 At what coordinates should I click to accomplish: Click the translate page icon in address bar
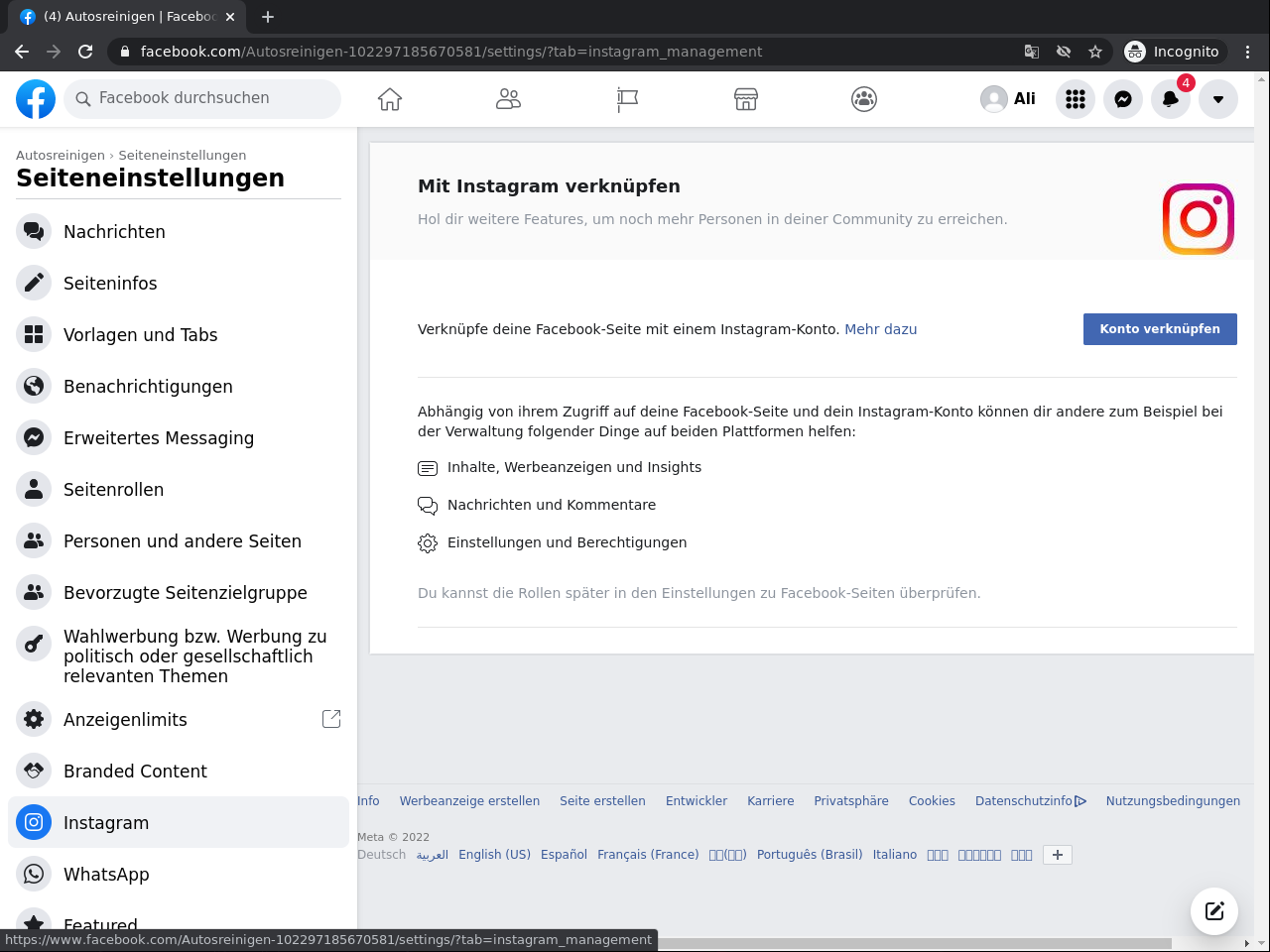click(x=1032, y=52)
